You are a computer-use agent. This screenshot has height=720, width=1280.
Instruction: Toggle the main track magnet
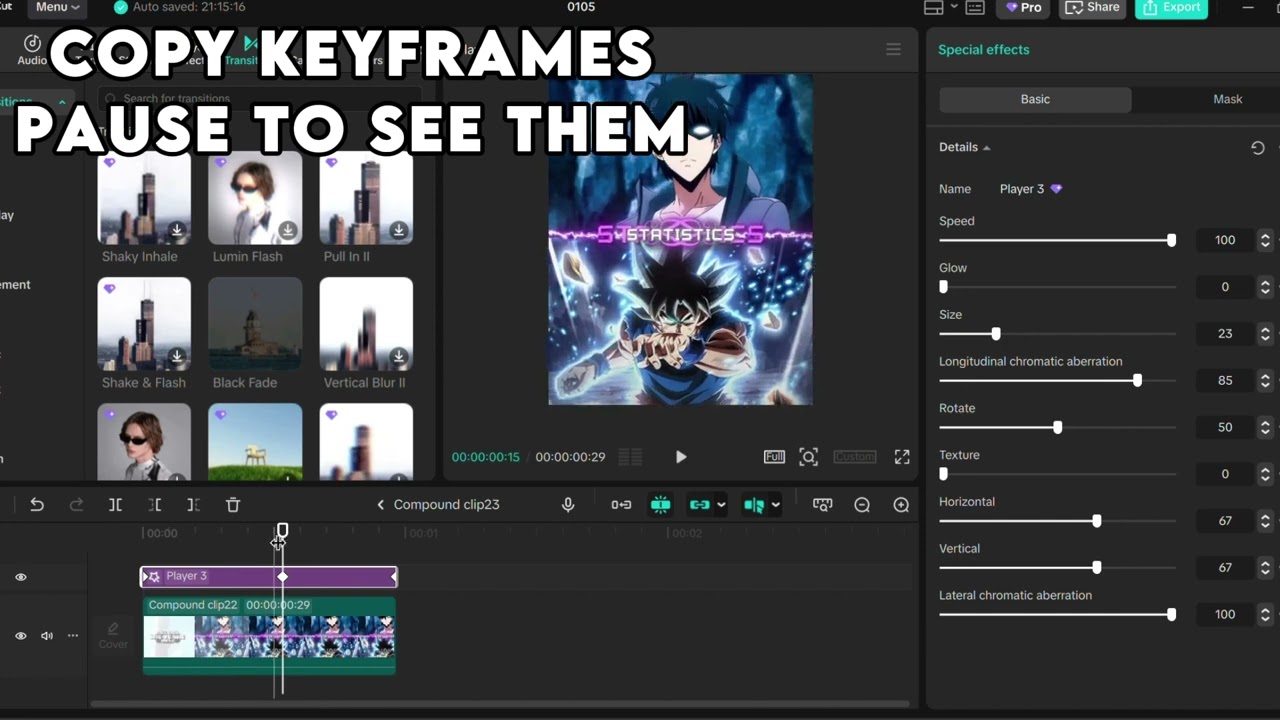tap(621, 505)
